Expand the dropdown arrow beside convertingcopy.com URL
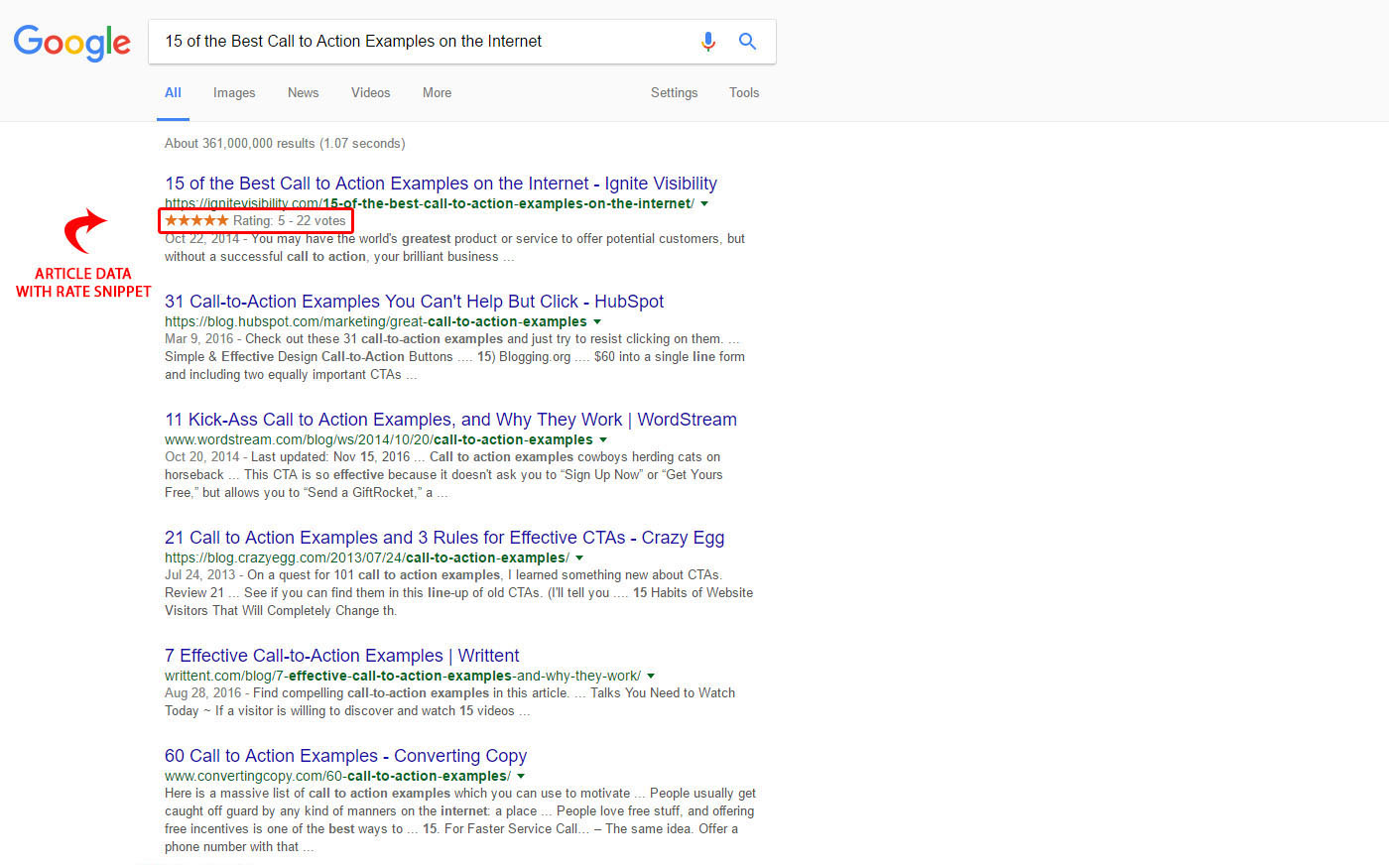The width and height of the screenshot is (1389, 868). pyautogui.click(x=521, y=776)
